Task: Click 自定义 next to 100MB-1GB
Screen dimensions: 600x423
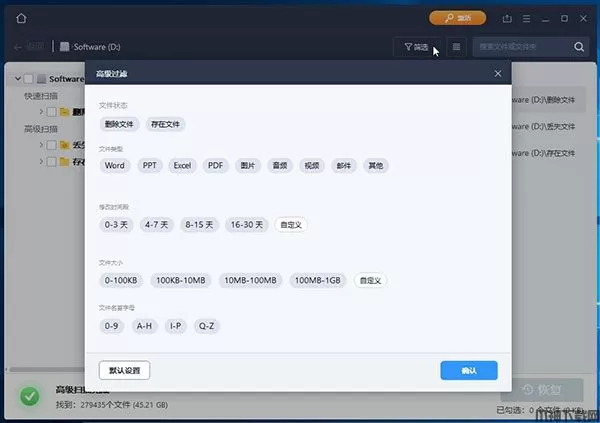Action: click(x=370, y=281)
